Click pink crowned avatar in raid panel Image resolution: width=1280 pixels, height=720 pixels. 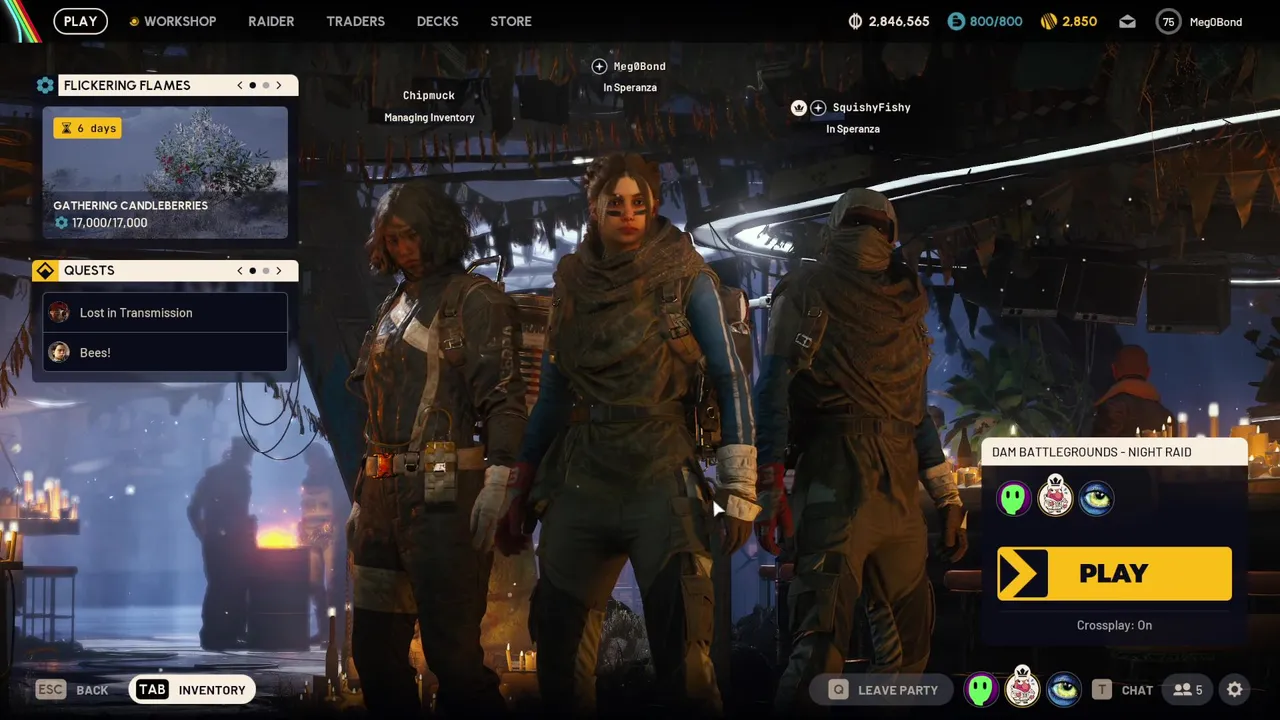click(1055, 496)
